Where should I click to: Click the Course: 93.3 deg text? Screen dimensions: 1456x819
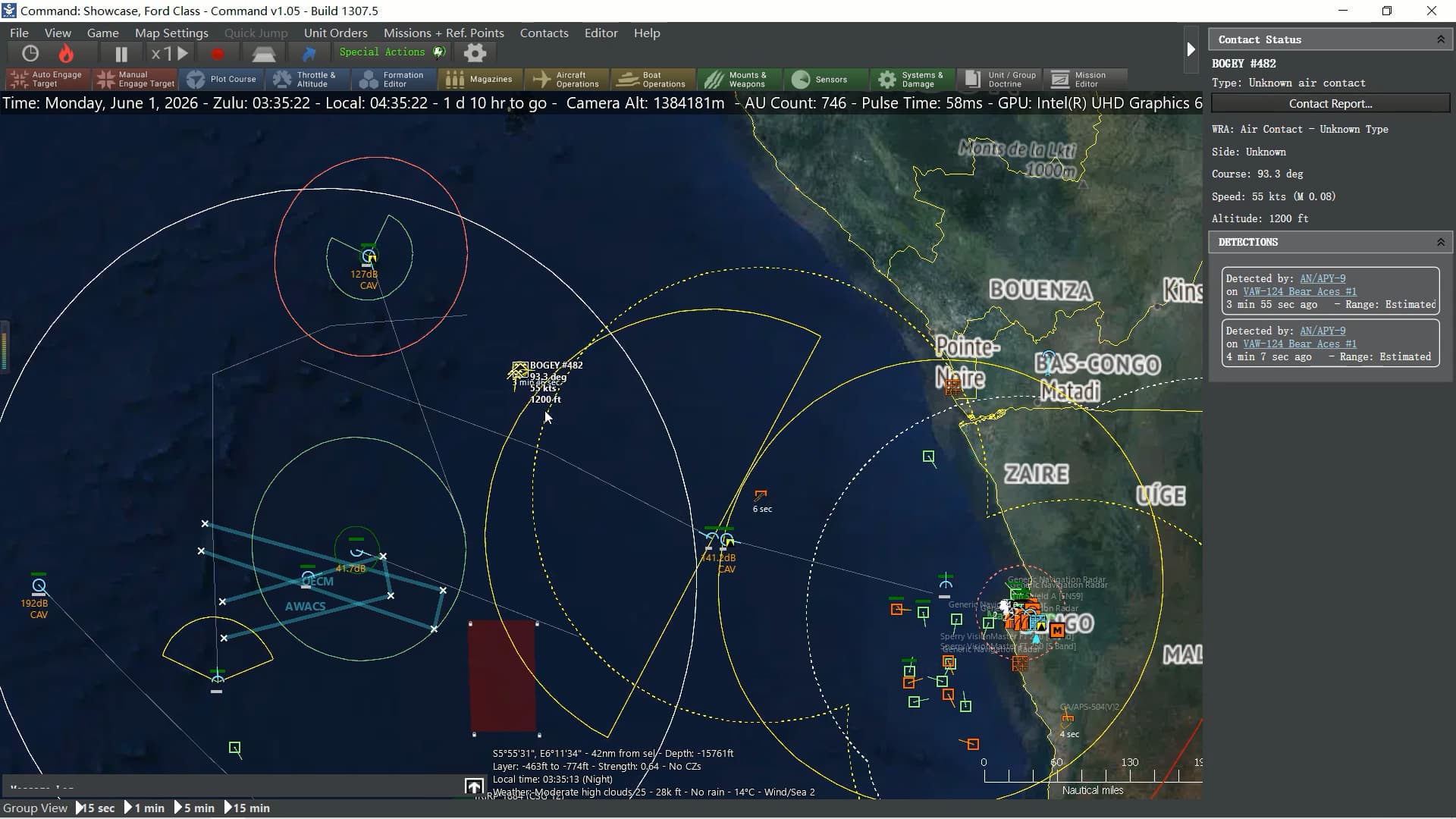[1257, 174]
